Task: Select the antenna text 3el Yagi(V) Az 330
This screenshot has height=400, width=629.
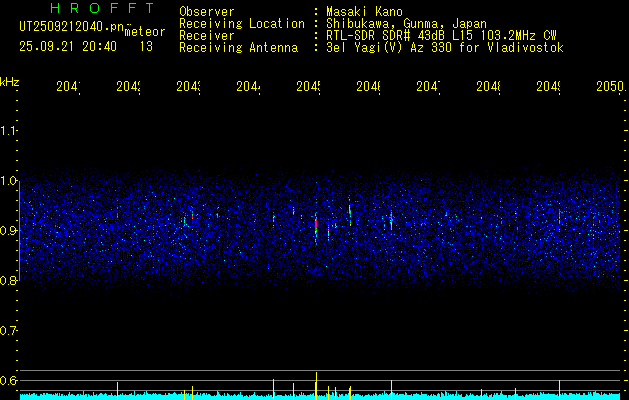Action: pyautogui.click(x=391, y=48)
